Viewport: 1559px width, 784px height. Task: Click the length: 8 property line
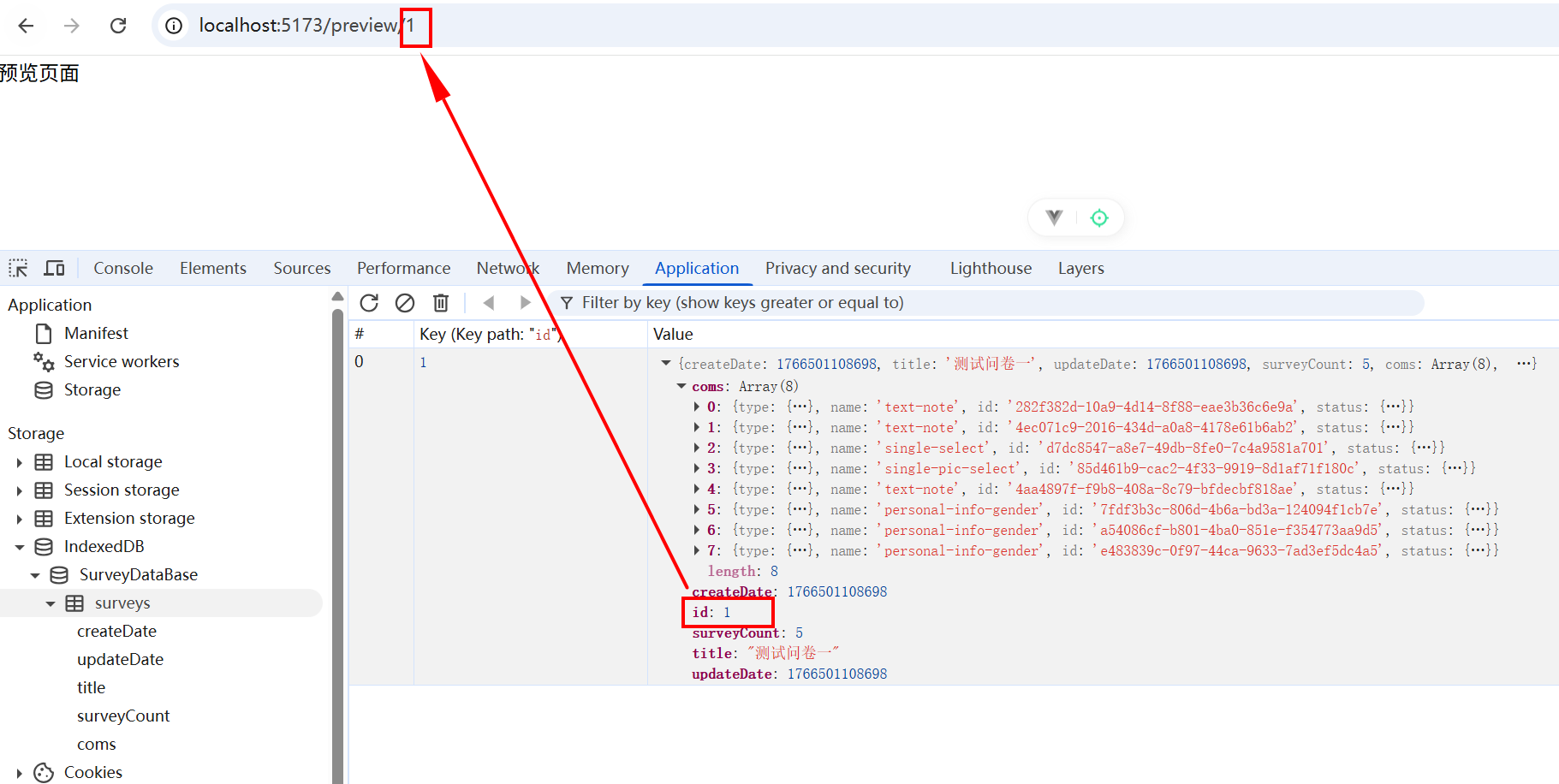[742, 571]
